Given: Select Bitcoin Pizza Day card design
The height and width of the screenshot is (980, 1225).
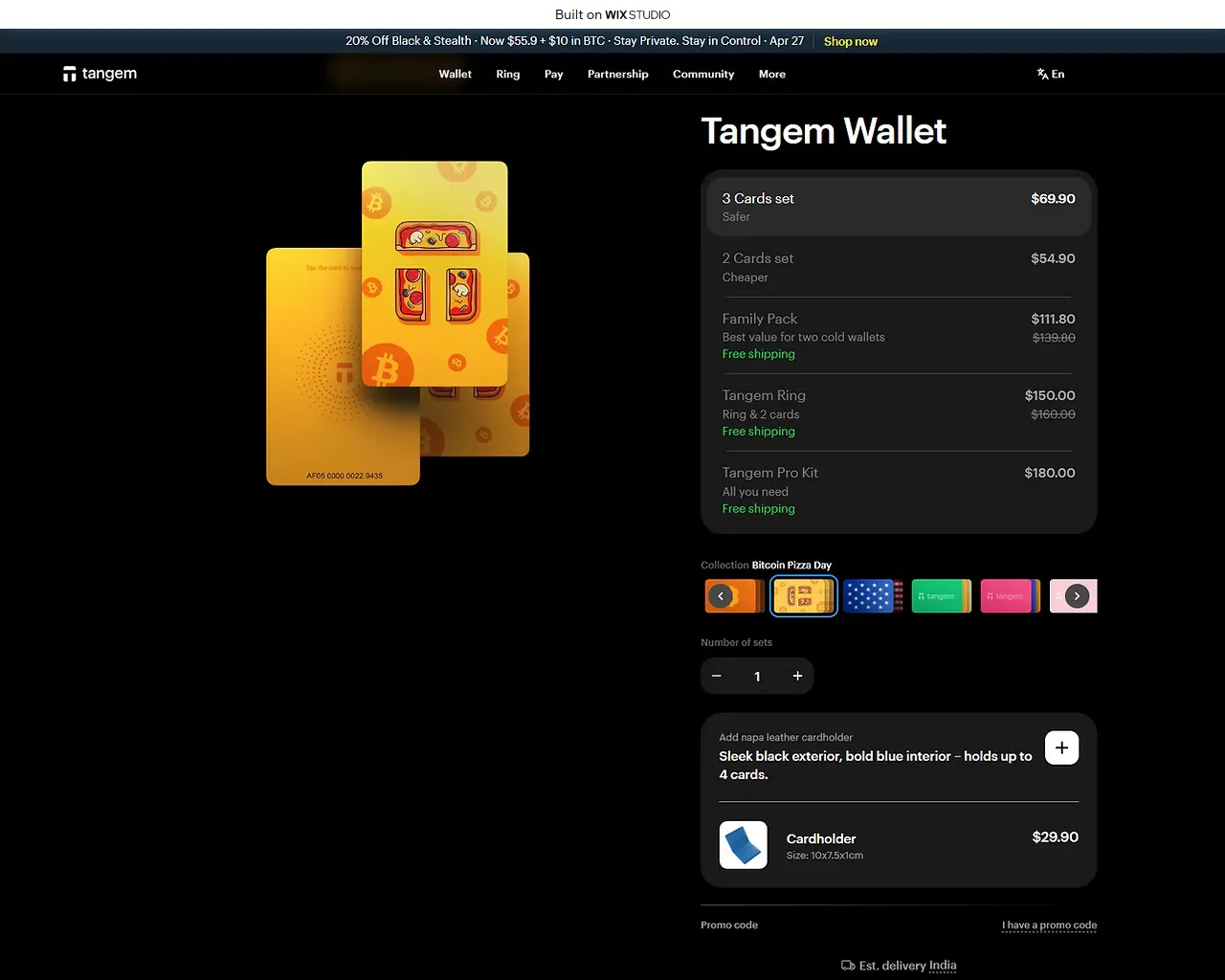Looking at the screenshot, I should pyautogui.click(x=804, y=596).
